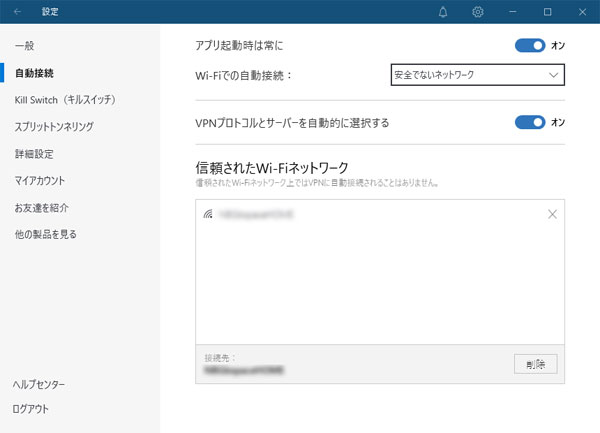Minimize the settings window
This screenshot has height=433, width=600.
(x=513, y=12)
